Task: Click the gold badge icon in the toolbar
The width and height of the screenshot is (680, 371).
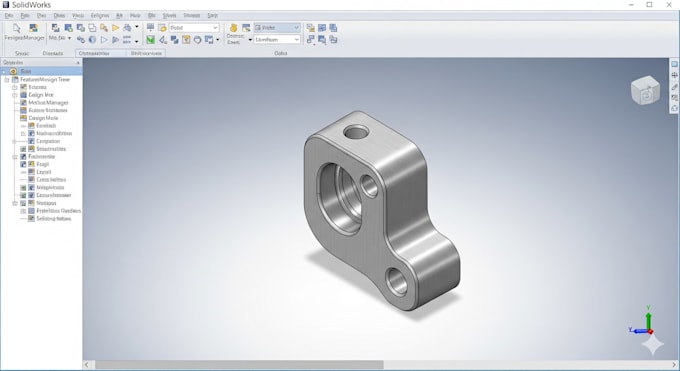Action: 233,28
